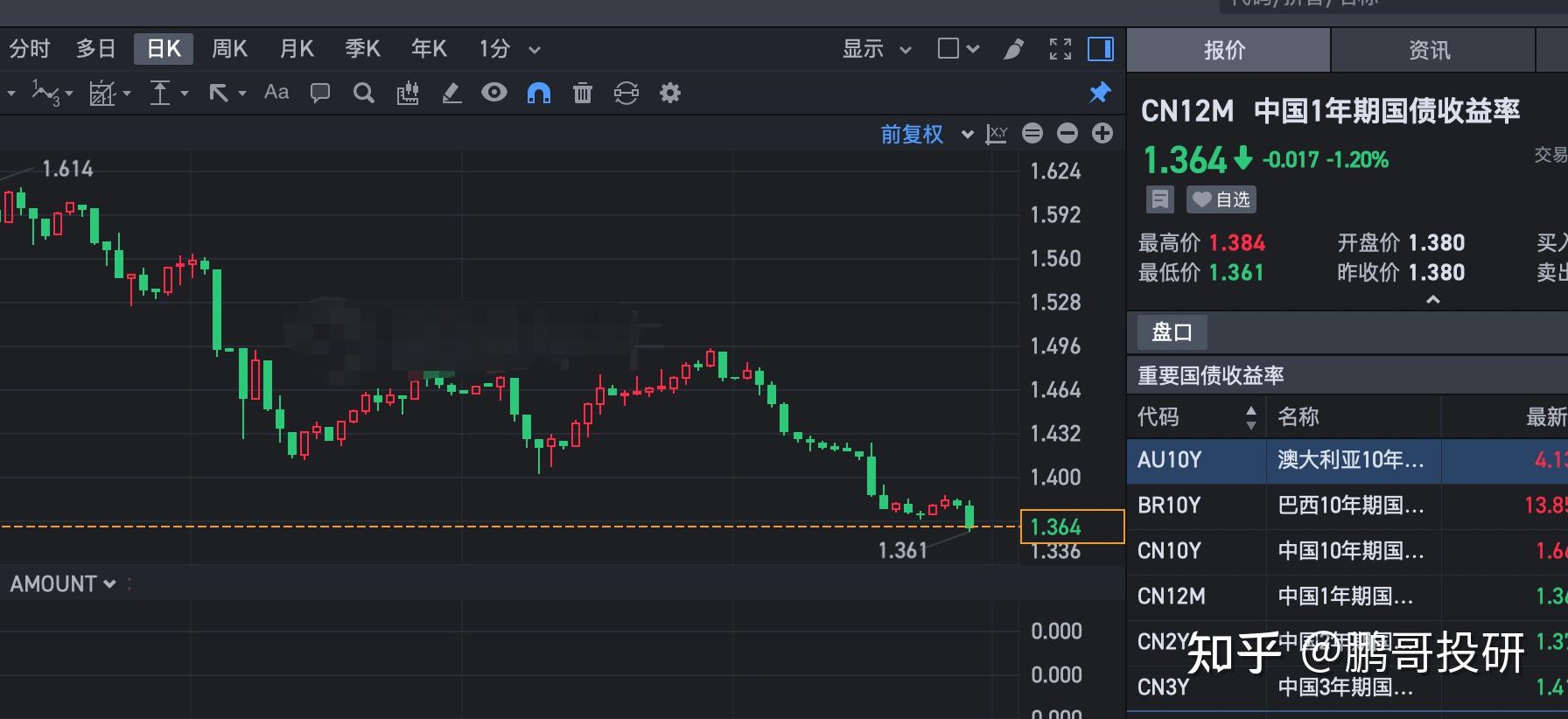This screenshot has width=1568, height=719.
Task: Open the layout square dropdown
Action: 958,48
